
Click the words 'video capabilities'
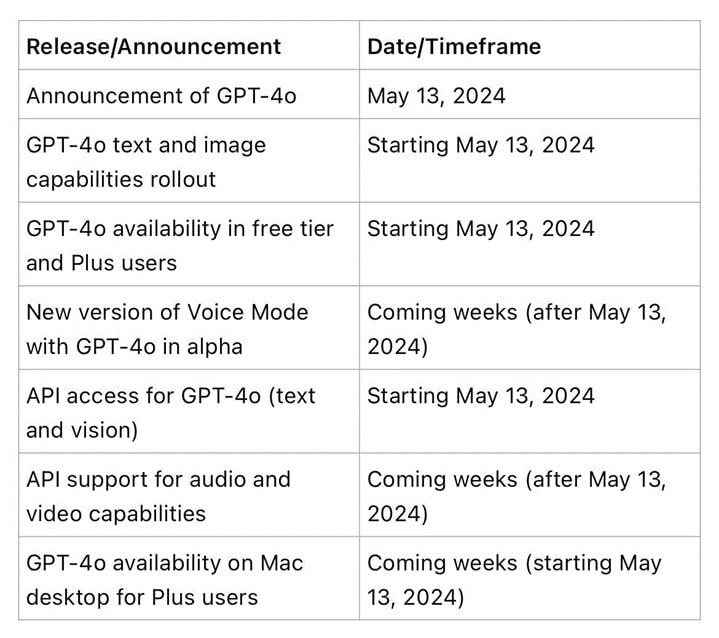[116, 514]
